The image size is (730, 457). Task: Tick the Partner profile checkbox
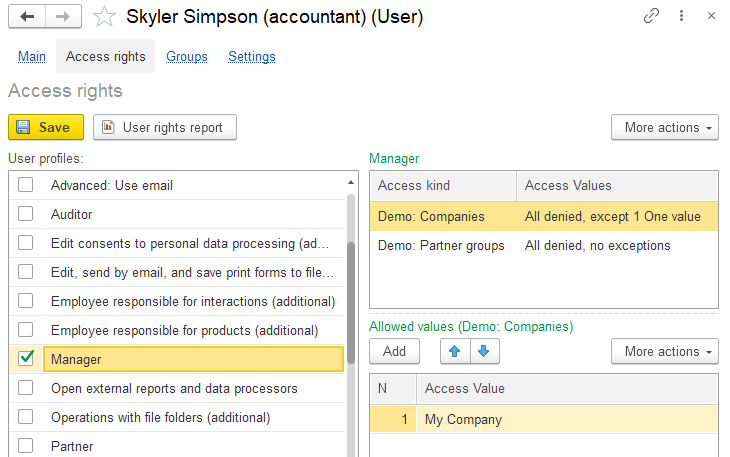pyautogui.click(x=26, y=446)
